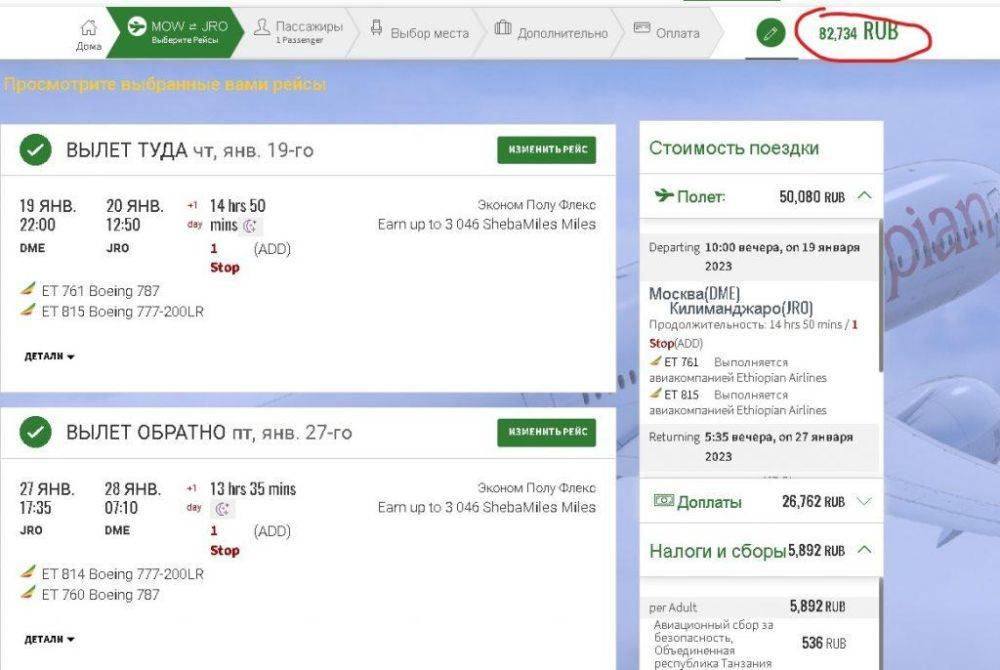Expand the Доплаты surcharges section
This screenshot has width=1000, height=670.
coord(864,501)
